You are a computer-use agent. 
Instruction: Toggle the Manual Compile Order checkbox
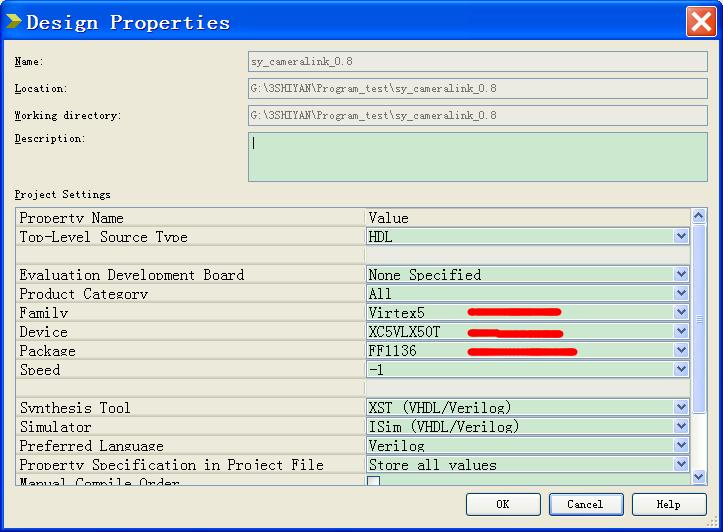tap(373, 481)
